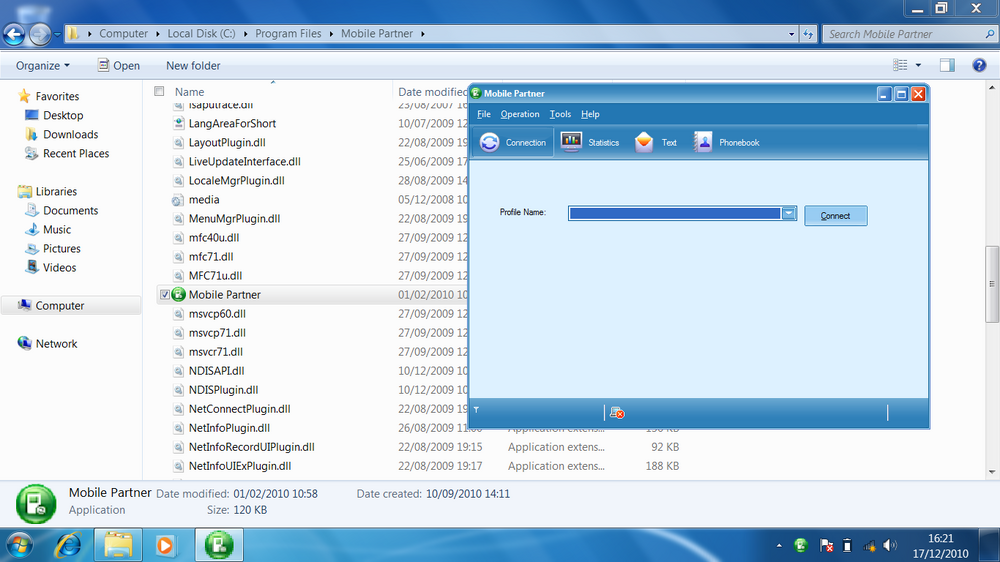Open the view options dropdown arrow

[x=918, y=65]
